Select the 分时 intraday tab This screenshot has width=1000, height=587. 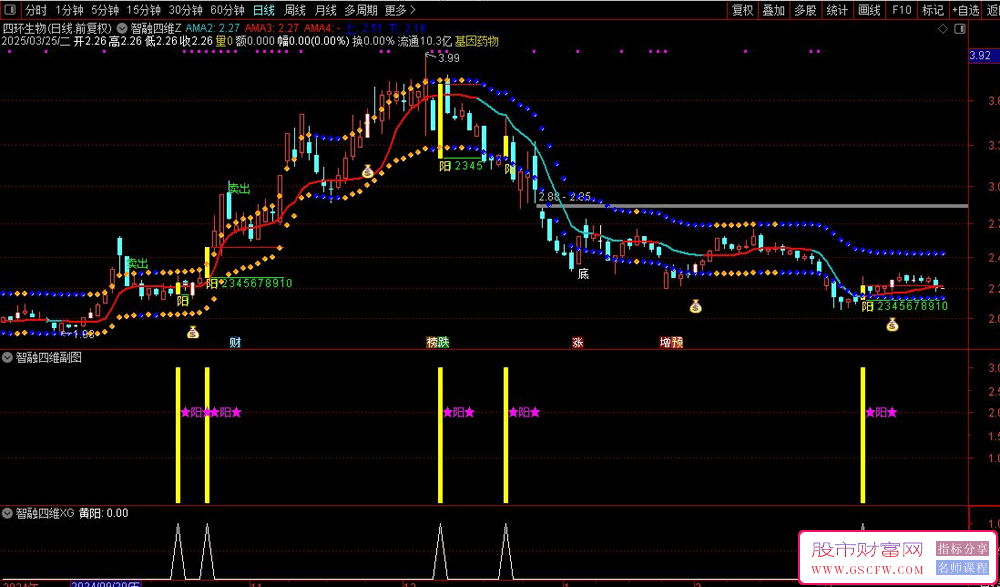tap(36, 10)
